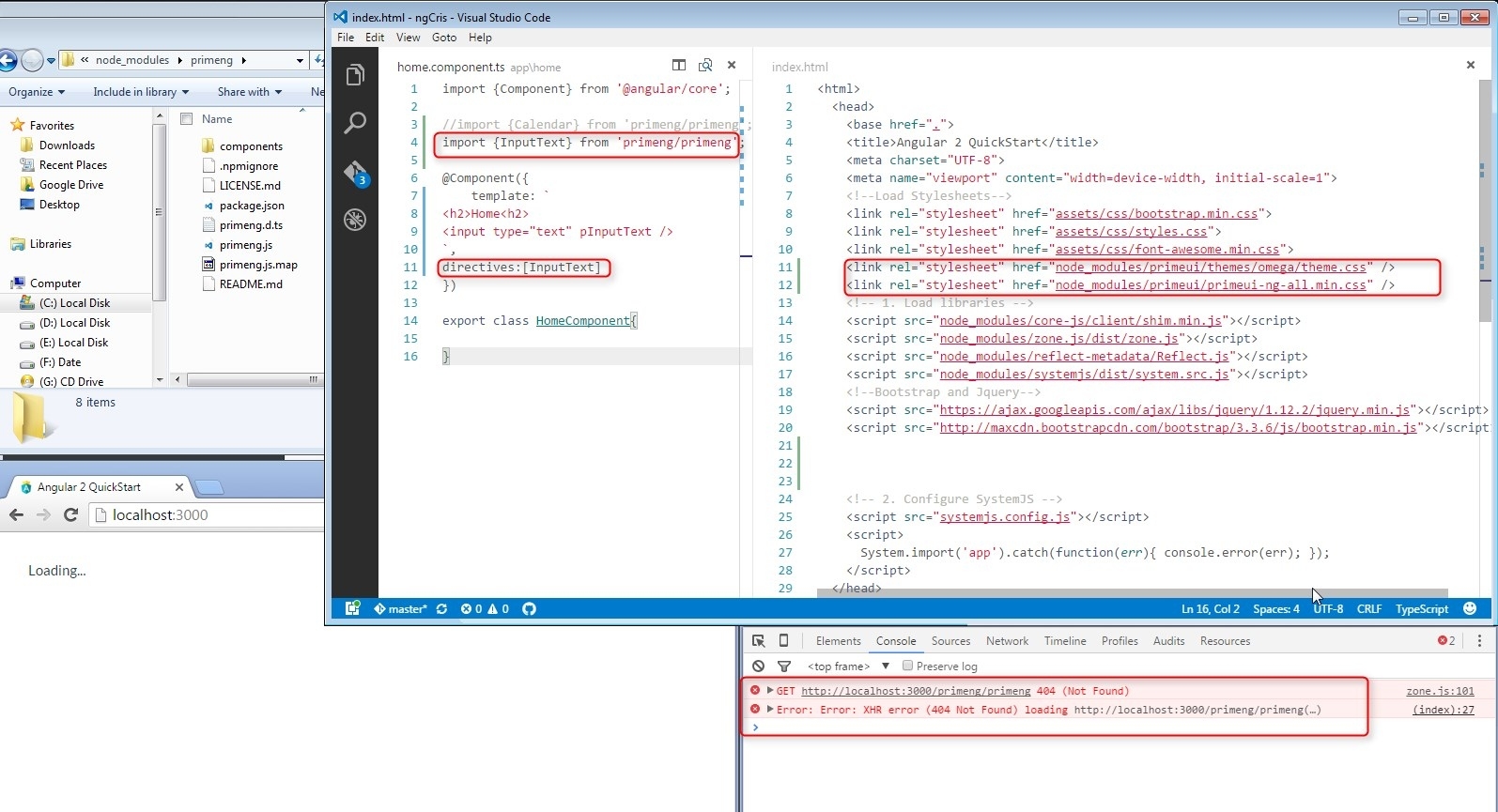This screenshot has width=1498, height=812.
Task: Click split editor icon in home.component.ts header
Action: 679,65
